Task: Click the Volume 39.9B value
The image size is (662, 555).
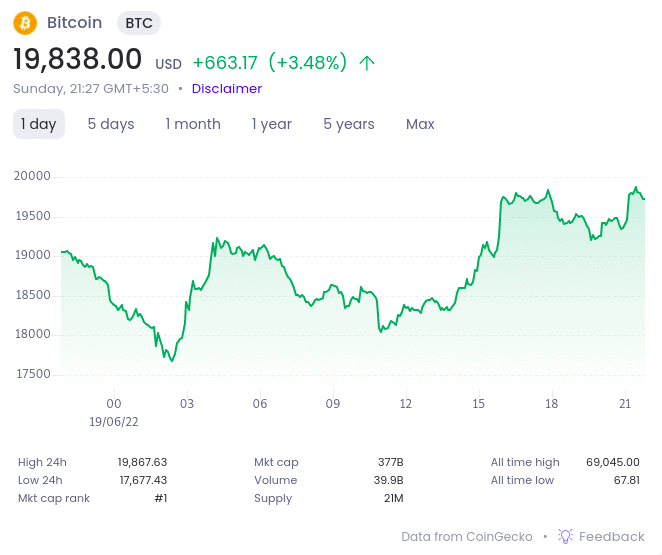Action: [388, 480]
